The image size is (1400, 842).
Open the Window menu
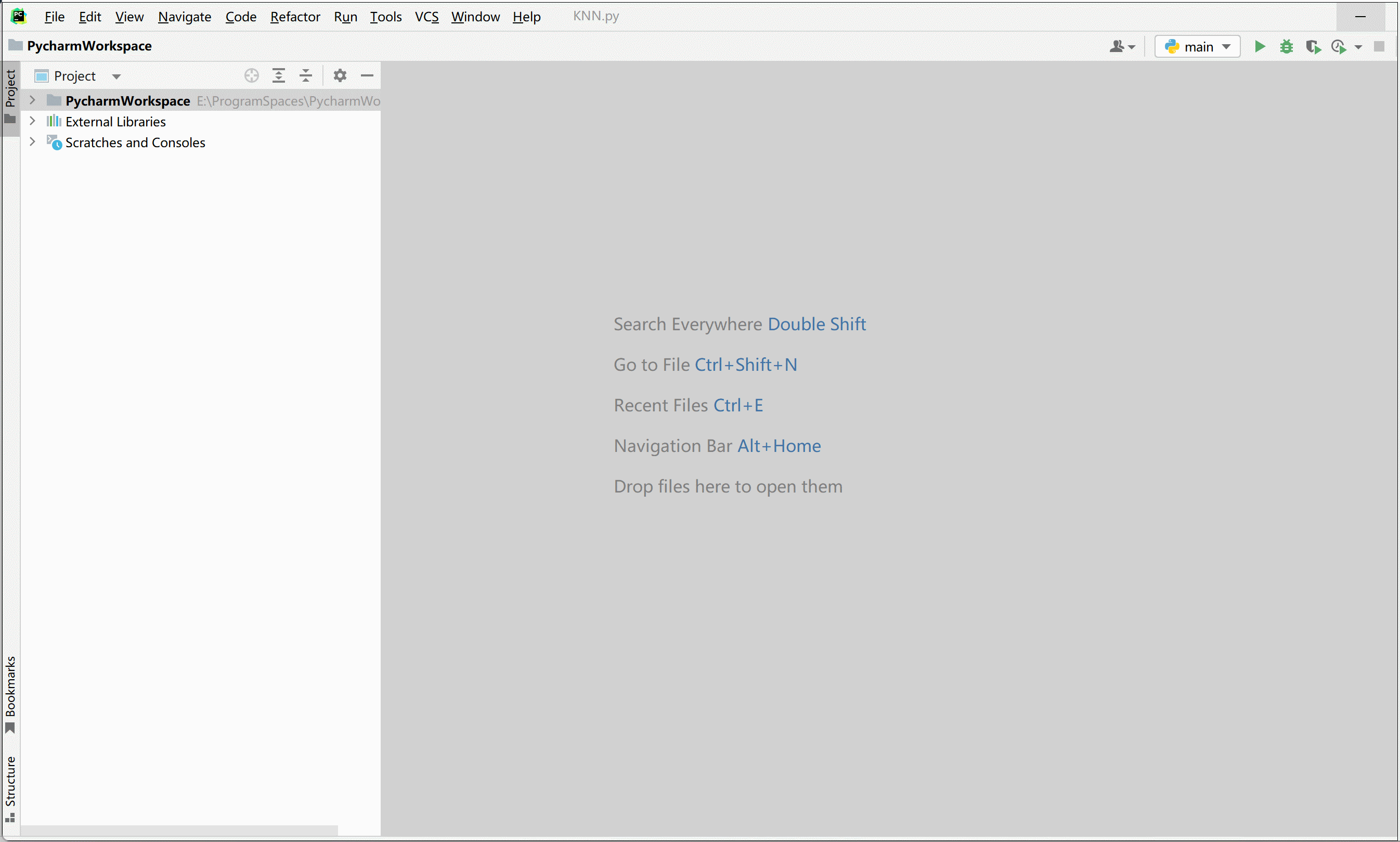[x=475, y=17]
